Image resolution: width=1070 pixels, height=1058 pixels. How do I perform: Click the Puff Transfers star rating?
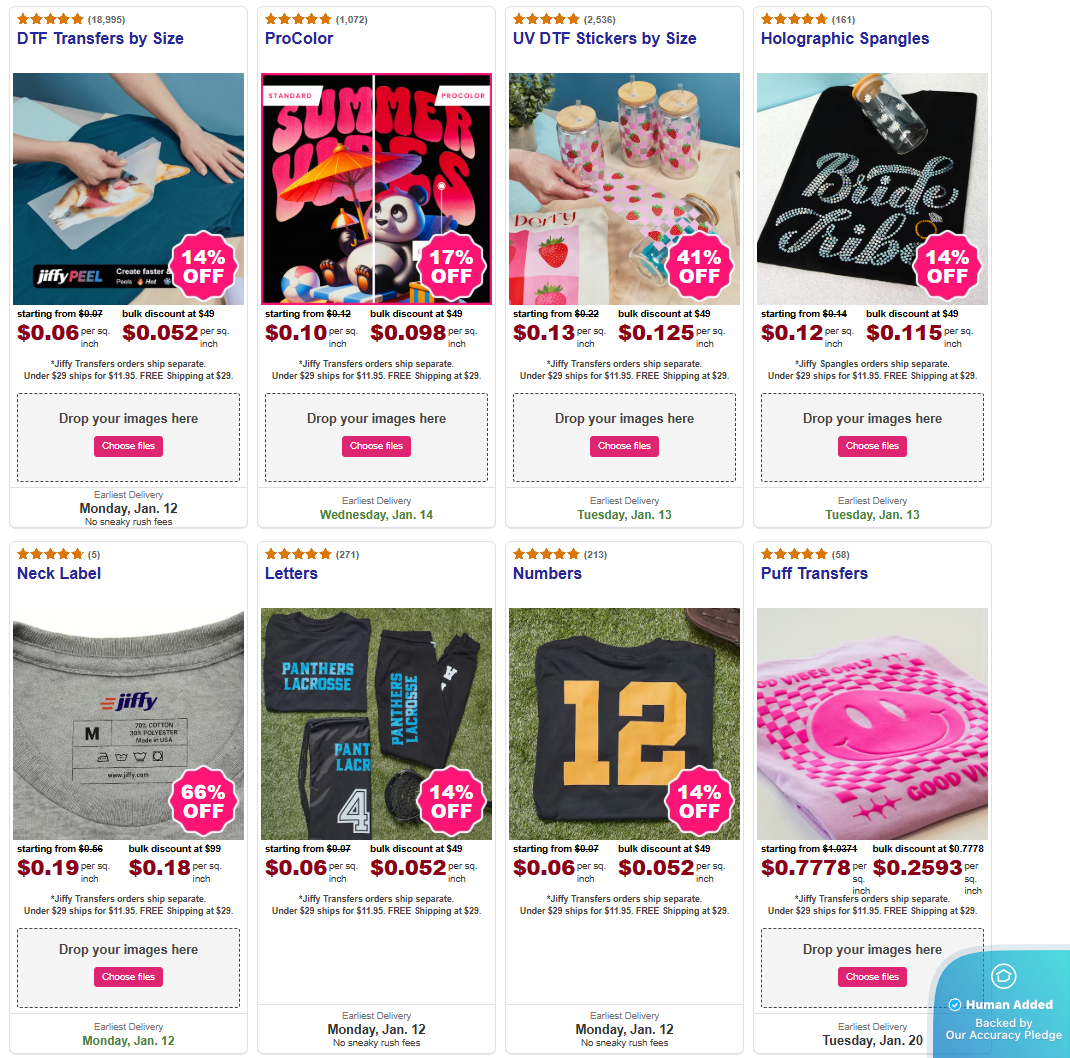(x=794, y=554)
